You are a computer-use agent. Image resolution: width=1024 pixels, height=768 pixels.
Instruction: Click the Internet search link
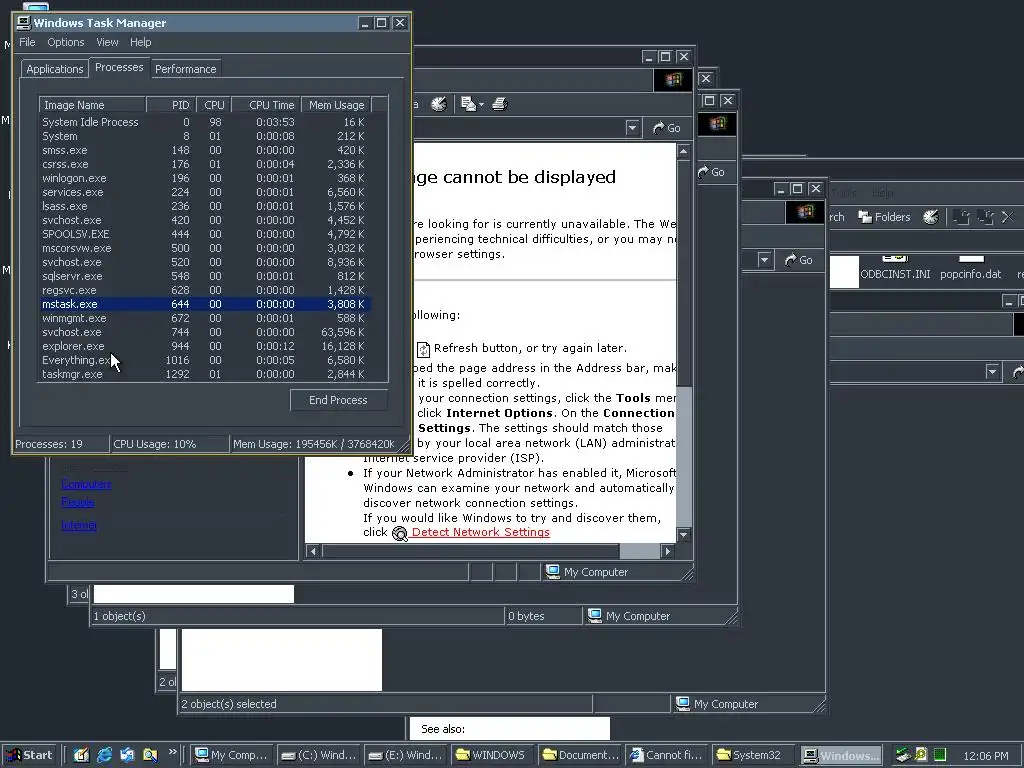pyautogui.click(x=79, y=525)
